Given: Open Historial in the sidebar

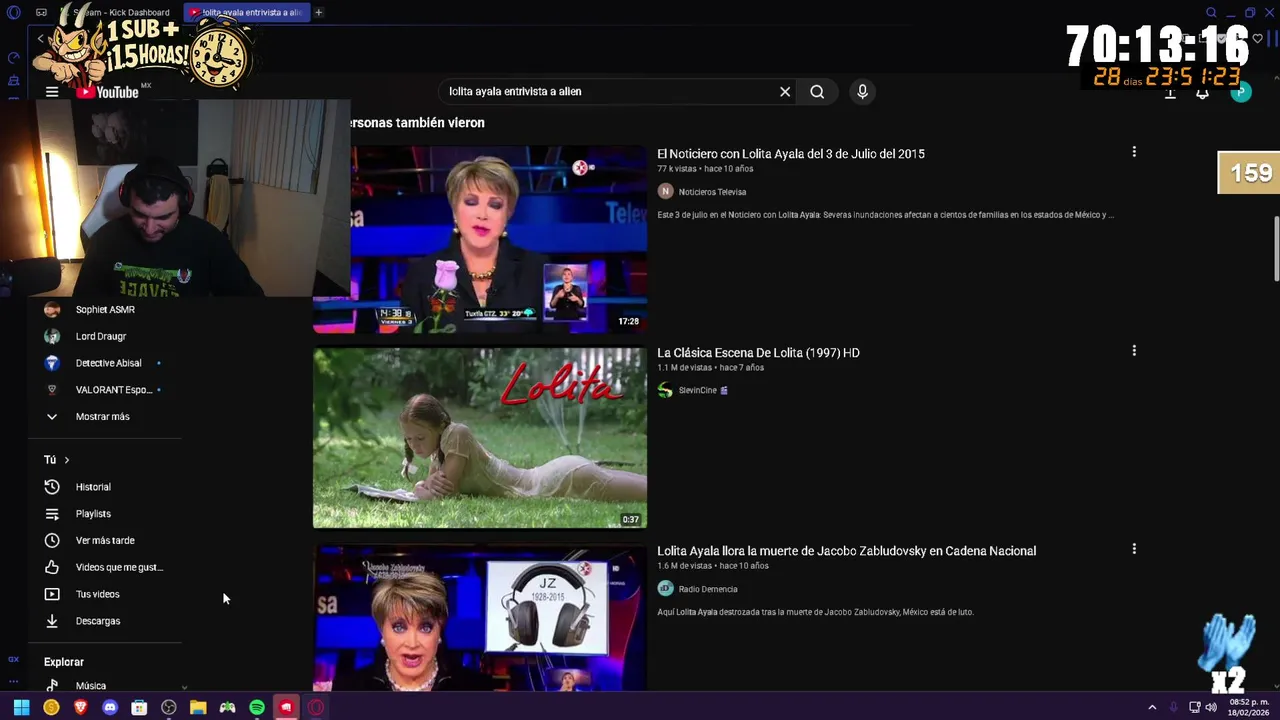Looking at the screenshot, I should 93,487.
